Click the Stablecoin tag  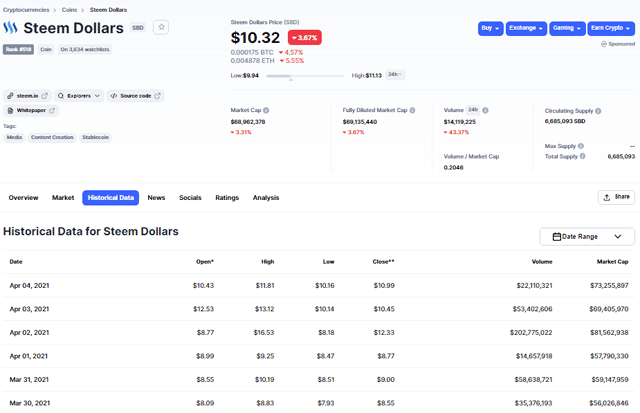coord(96,138)
